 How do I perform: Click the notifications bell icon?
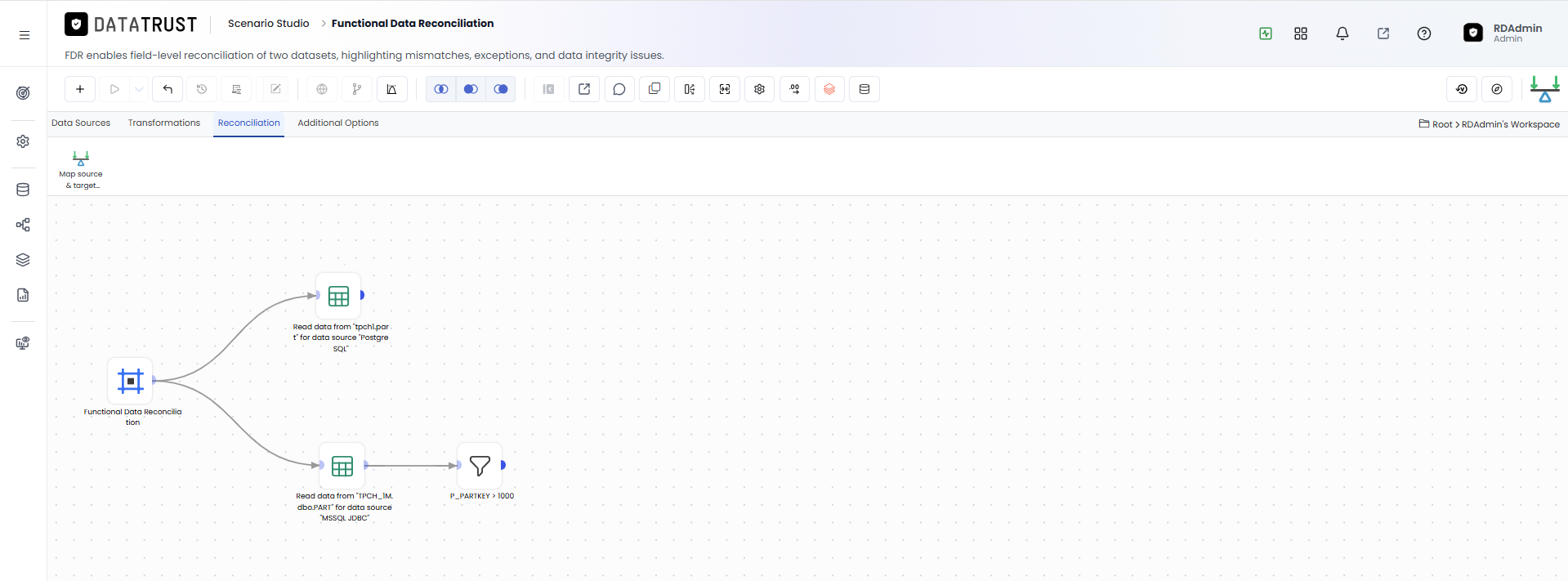click(1342, 34)
